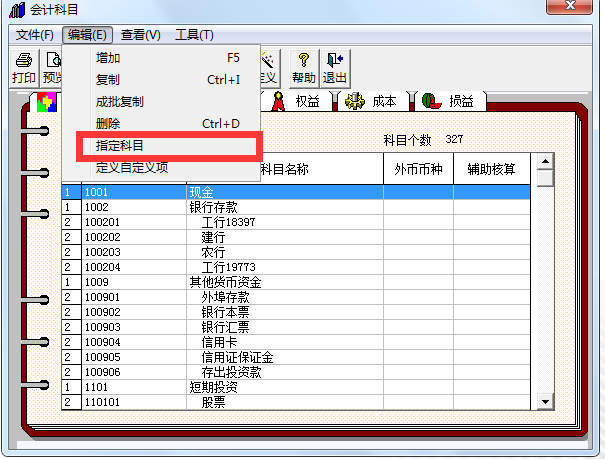
Task: Select the 信用卡 row
Action: click(296, 342)
